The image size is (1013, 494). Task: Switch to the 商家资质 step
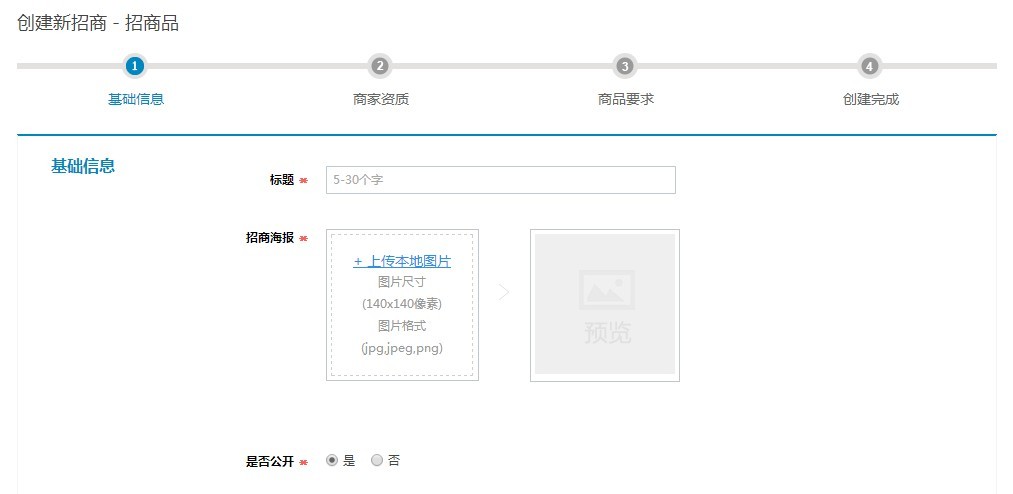pyautogui.click(x=381, y=99)
